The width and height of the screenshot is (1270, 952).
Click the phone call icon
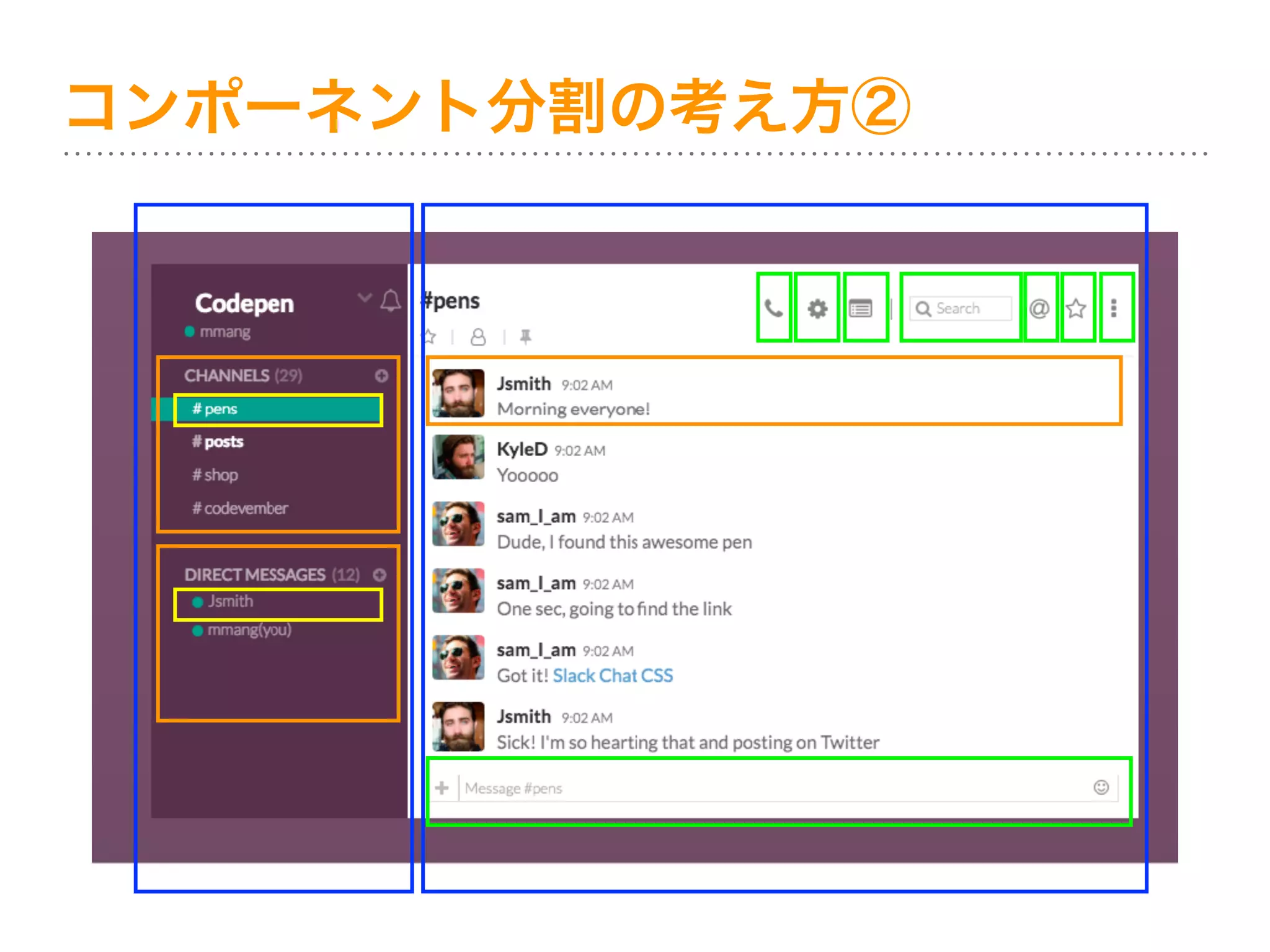click(x=773, y=308)
